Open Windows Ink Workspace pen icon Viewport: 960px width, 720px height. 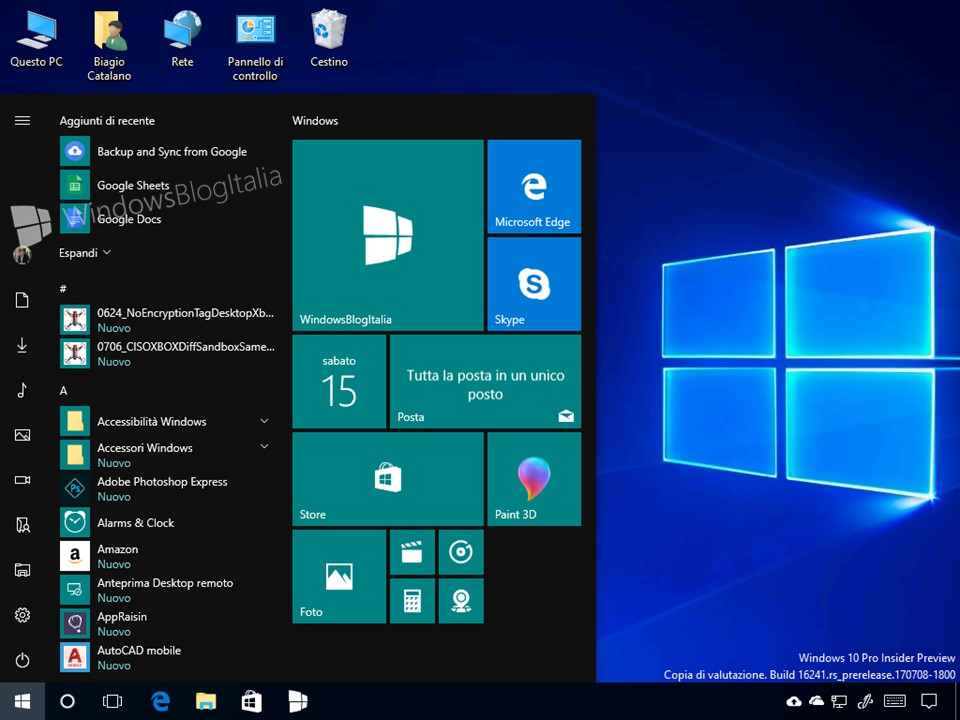pyautogui.click(x=865, y=701)
